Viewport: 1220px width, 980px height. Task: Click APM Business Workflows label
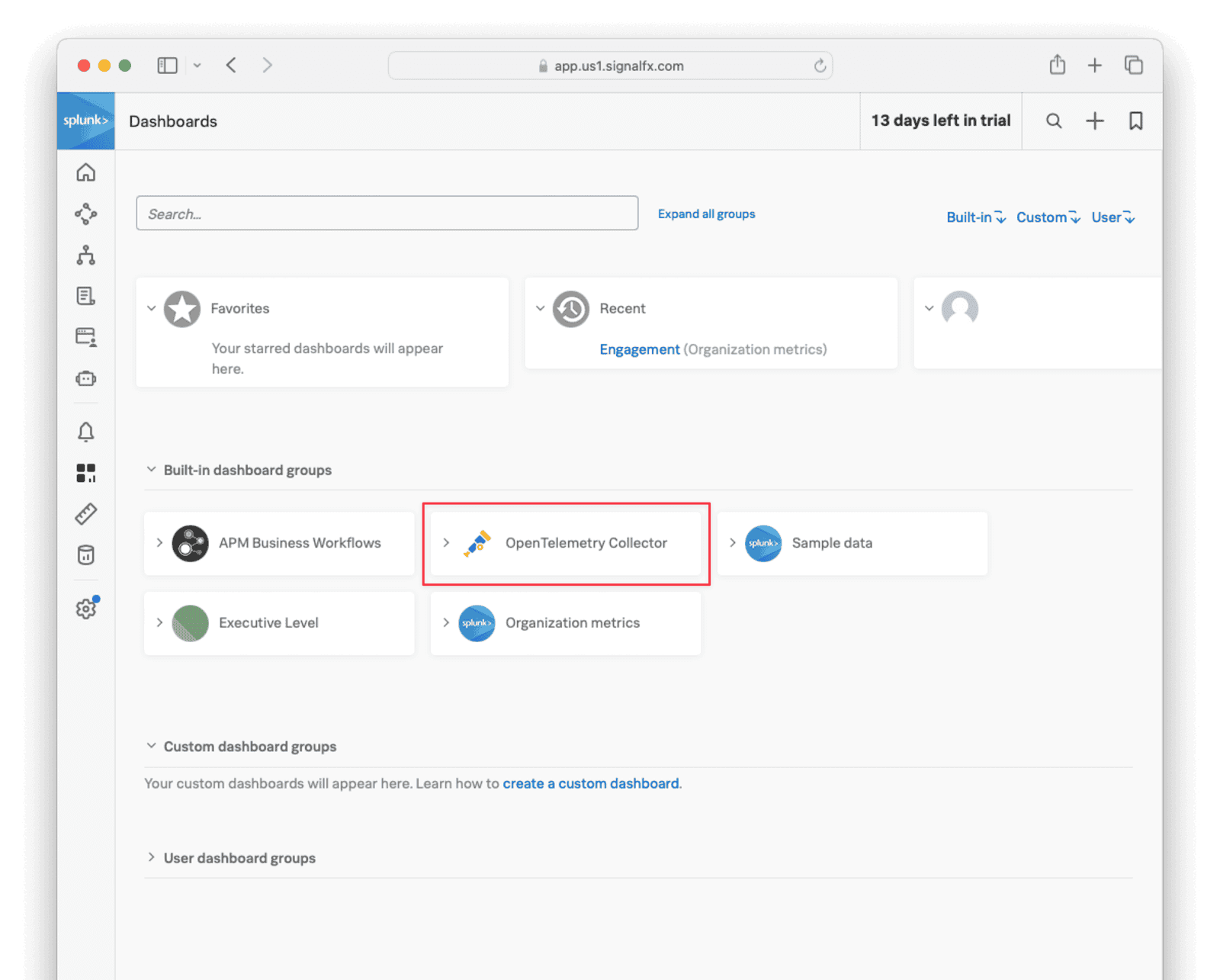pos(300,543)
